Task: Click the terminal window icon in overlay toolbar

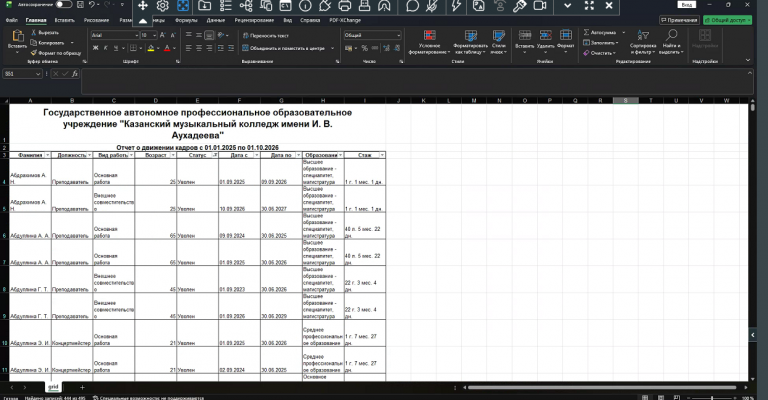Action: (x=285, y=6)
